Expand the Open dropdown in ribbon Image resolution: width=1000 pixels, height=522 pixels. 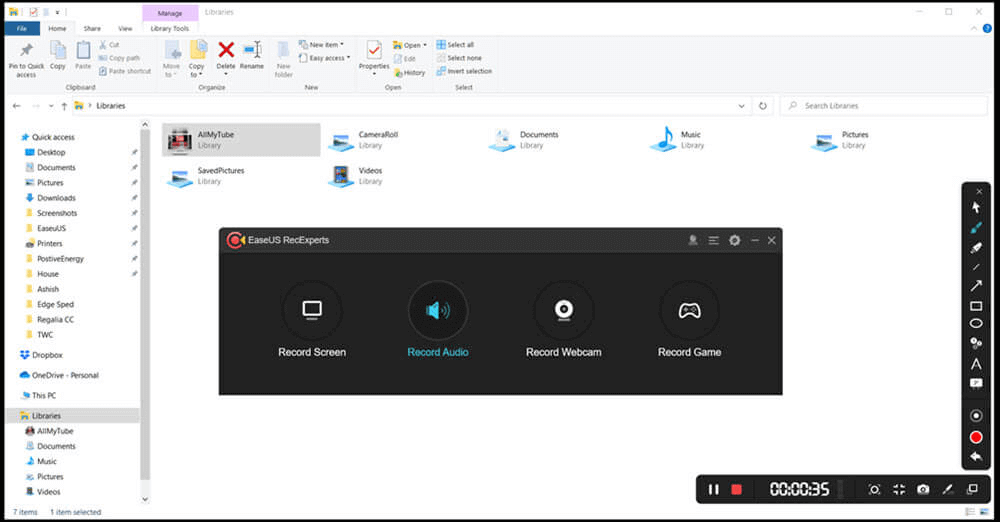410,45
